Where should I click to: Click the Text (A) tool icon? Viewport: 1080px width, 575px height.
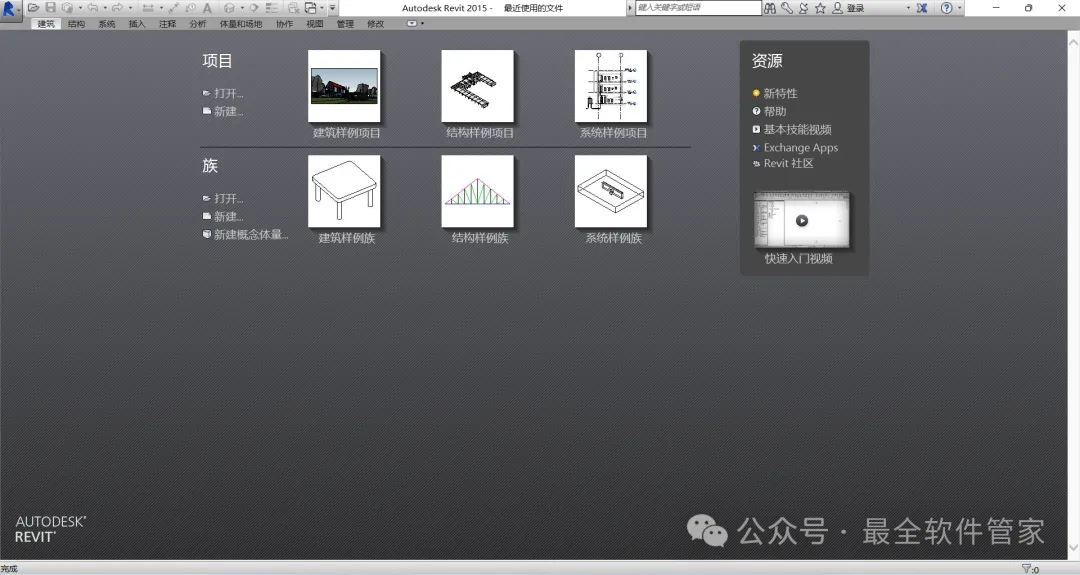pyautogui.click(x=207, y=8)
